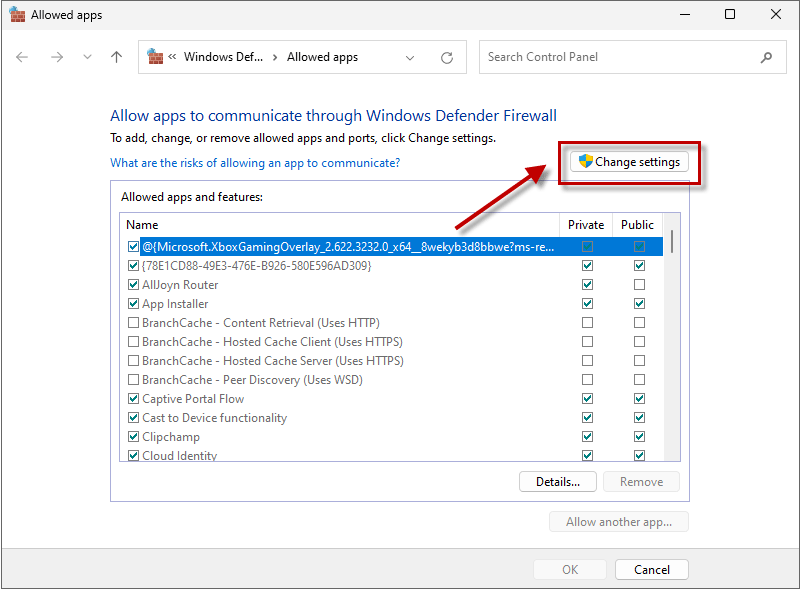Image resolution: width=800 pixels, height=589 pixels.
Task: Uncheck the XboxGamingOverlay name checkbox
Action: [133, 247]
